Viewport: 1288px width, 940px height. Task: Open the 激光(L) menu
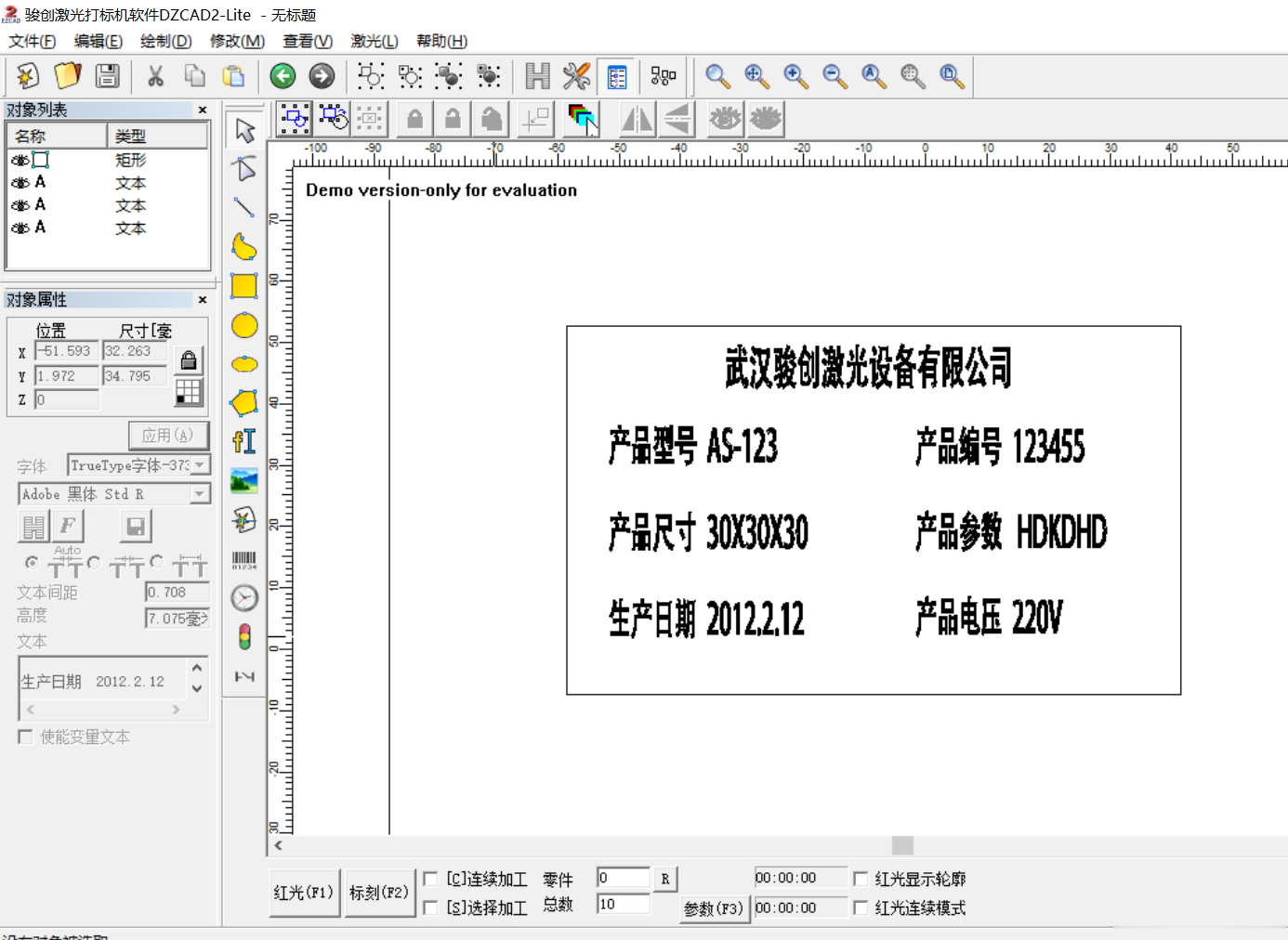[375, 41]
